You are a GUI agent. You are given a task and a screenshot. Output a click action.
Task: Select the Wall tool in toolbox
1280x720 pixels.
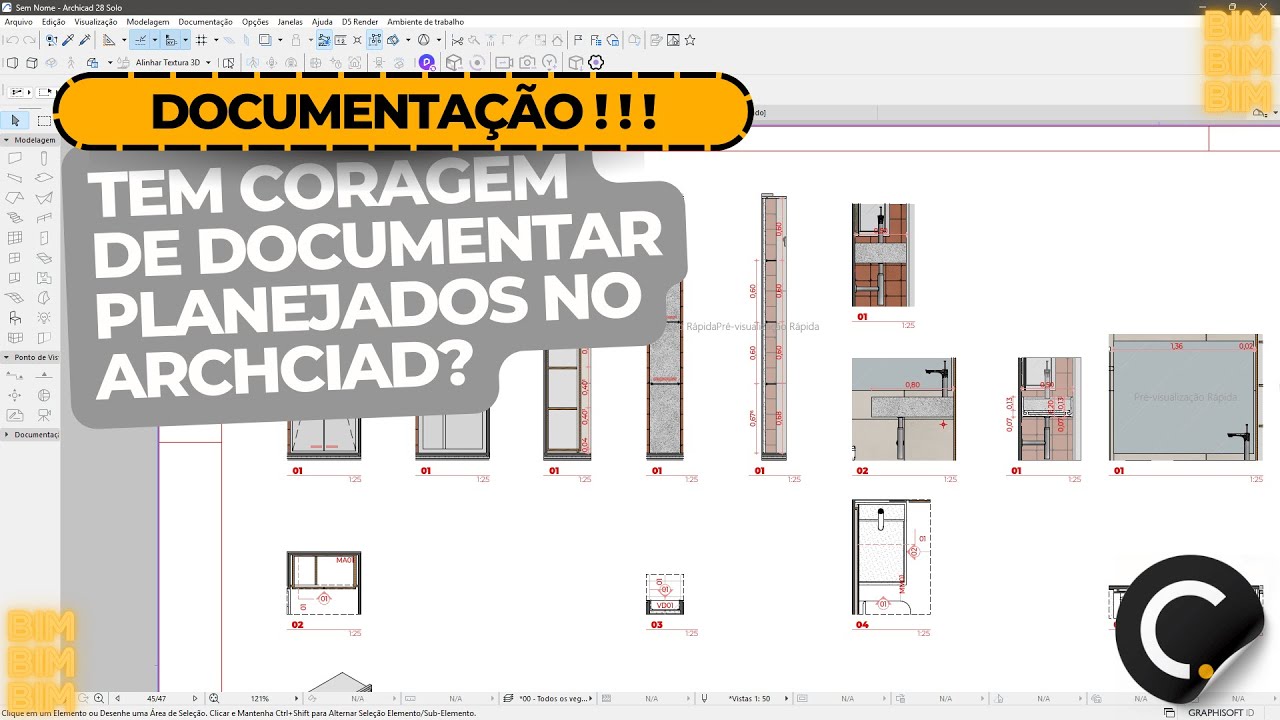15,157
